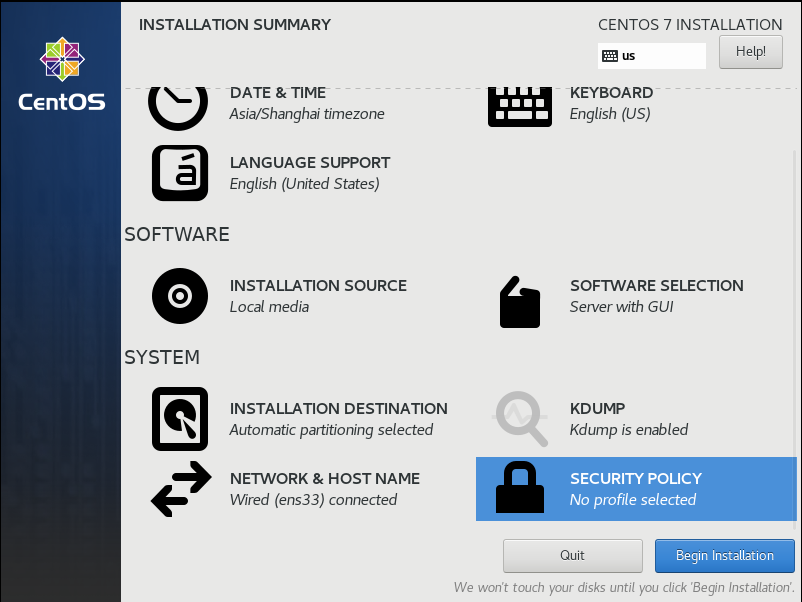The width and height of the screenshot is (802, 602).
Task: Click Begin Installation
Action: point(724,555)
